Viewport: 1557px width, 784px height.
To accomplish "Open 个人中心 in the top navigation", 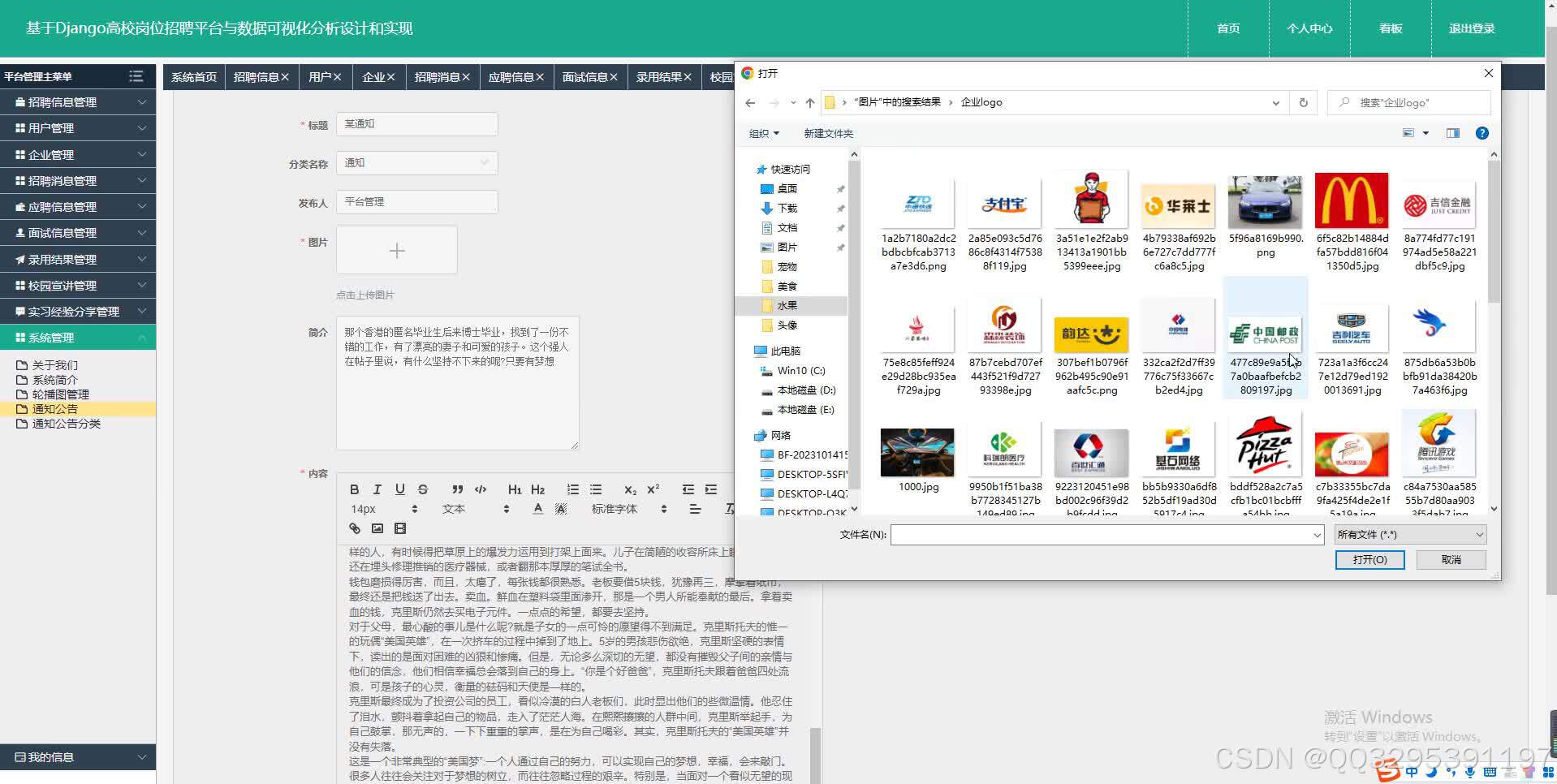I will 1309,28.
